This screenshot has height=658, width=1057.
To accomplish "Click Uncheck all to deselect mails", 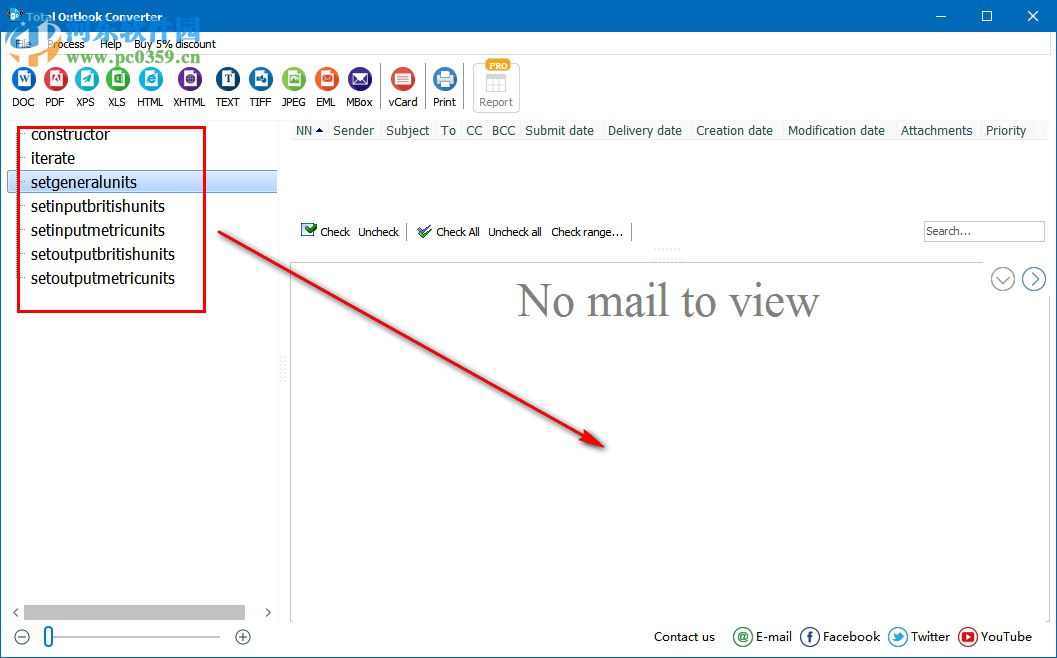I will (514, 232).
